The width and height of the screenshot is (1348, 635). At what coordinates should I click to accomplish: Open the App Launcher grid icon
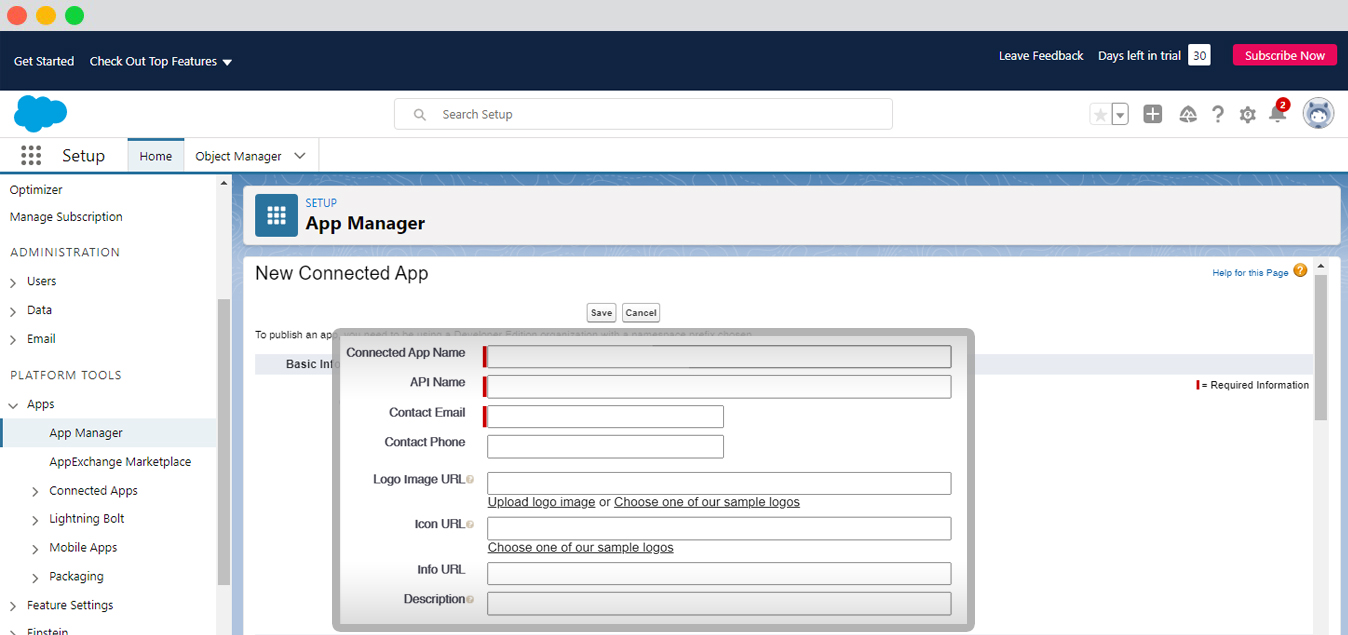[31, 155]
